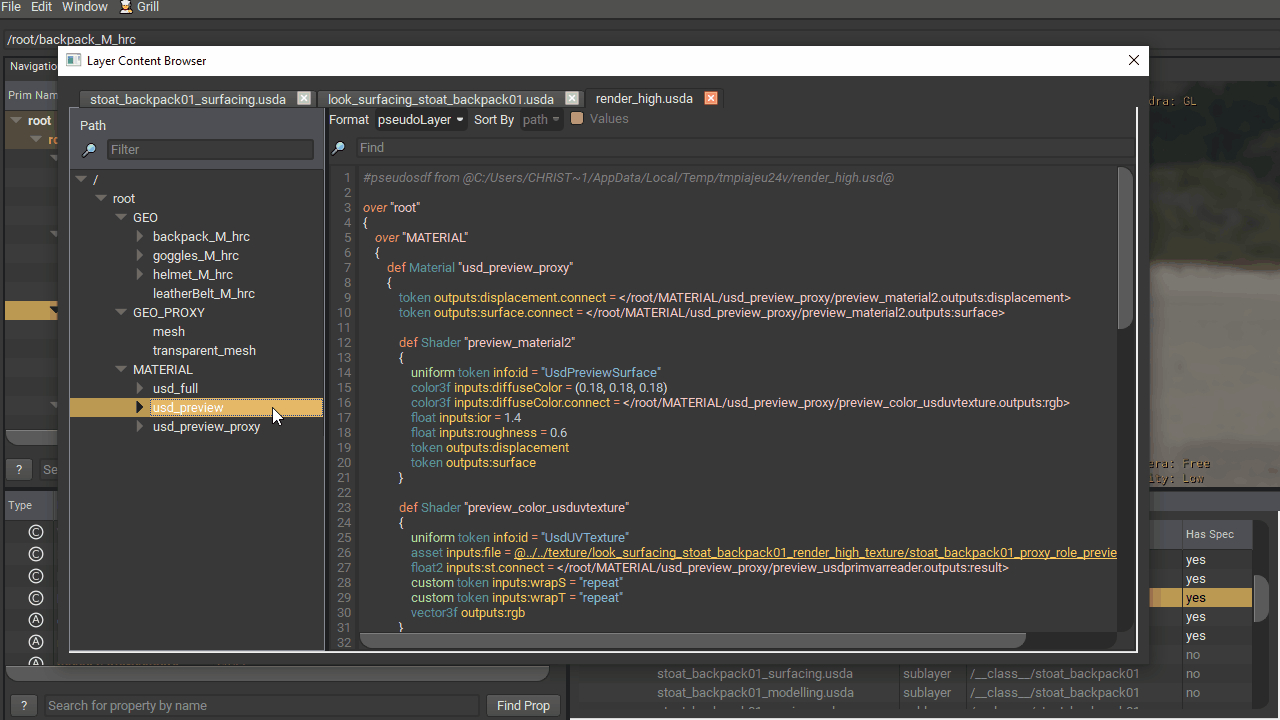Image resolution: width=1280 pixels, height=720 pixels.
Task: Click the question mark button beside property search
Action: tap(23, 706)
